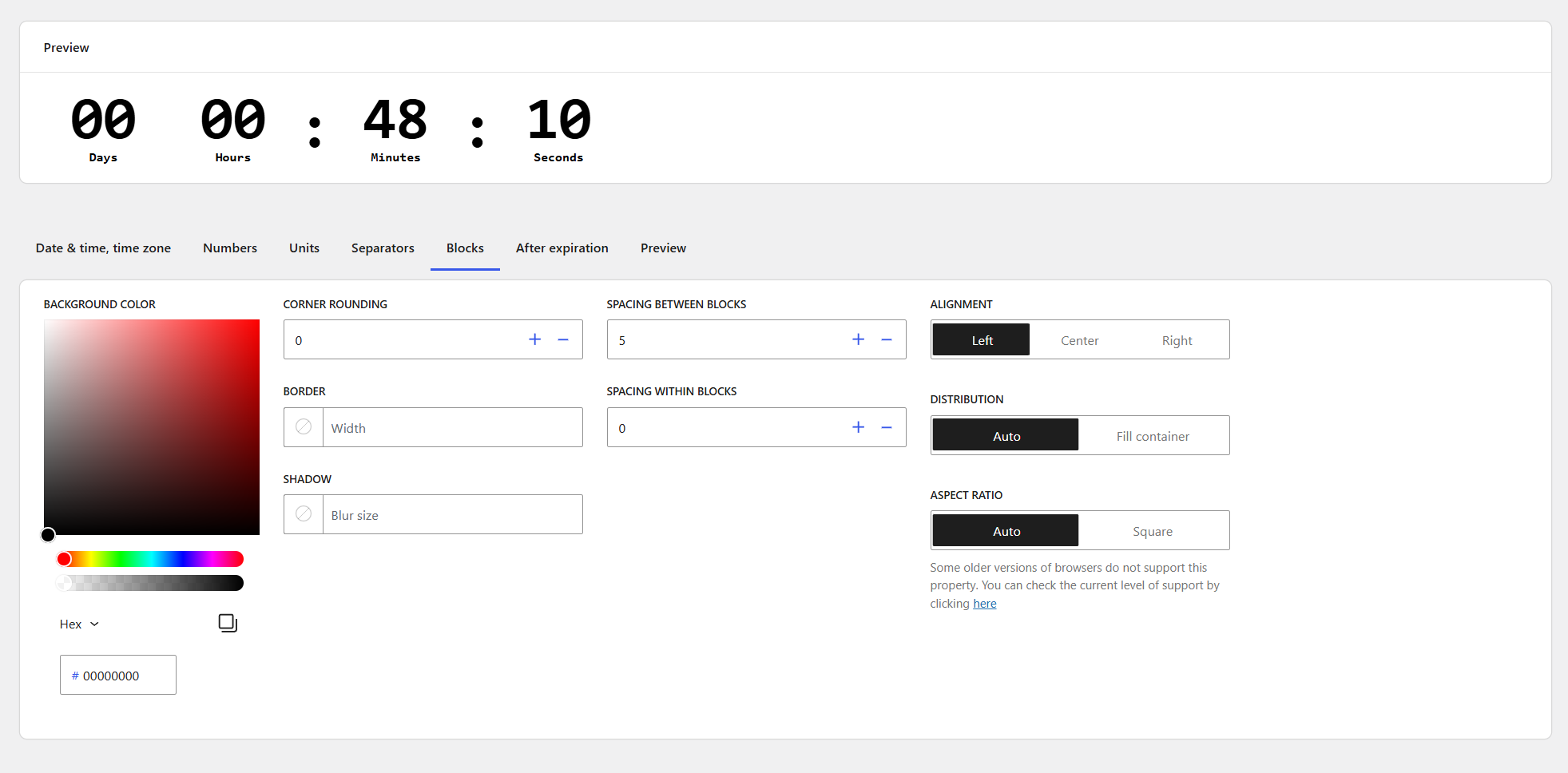Click the Seconds counter in preview
Screen dimensions: 1568x773
(558, 129)
